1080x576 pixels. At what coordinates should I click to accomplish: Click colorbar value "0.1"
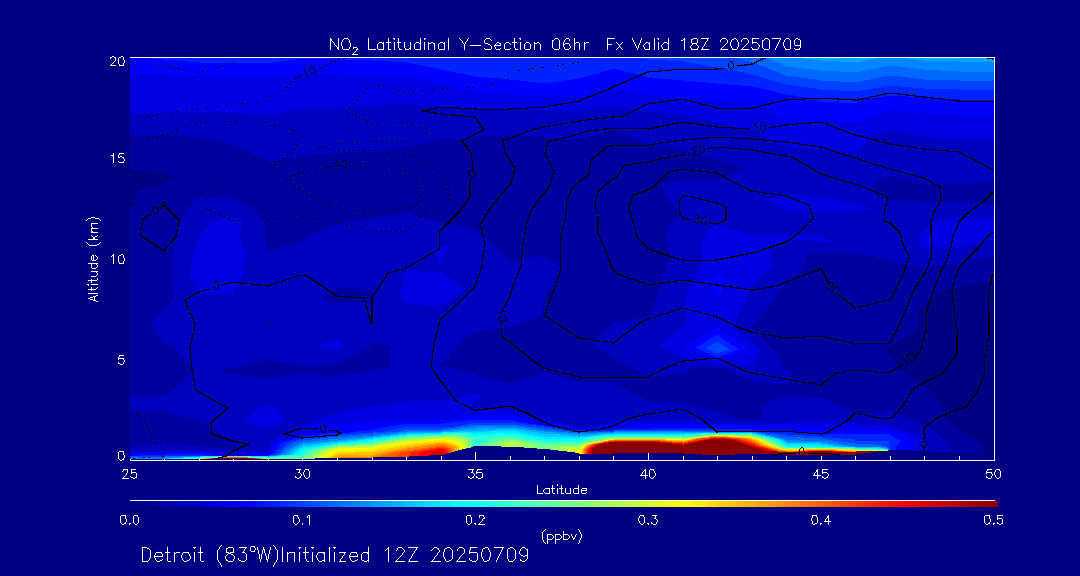pos(302,522)
